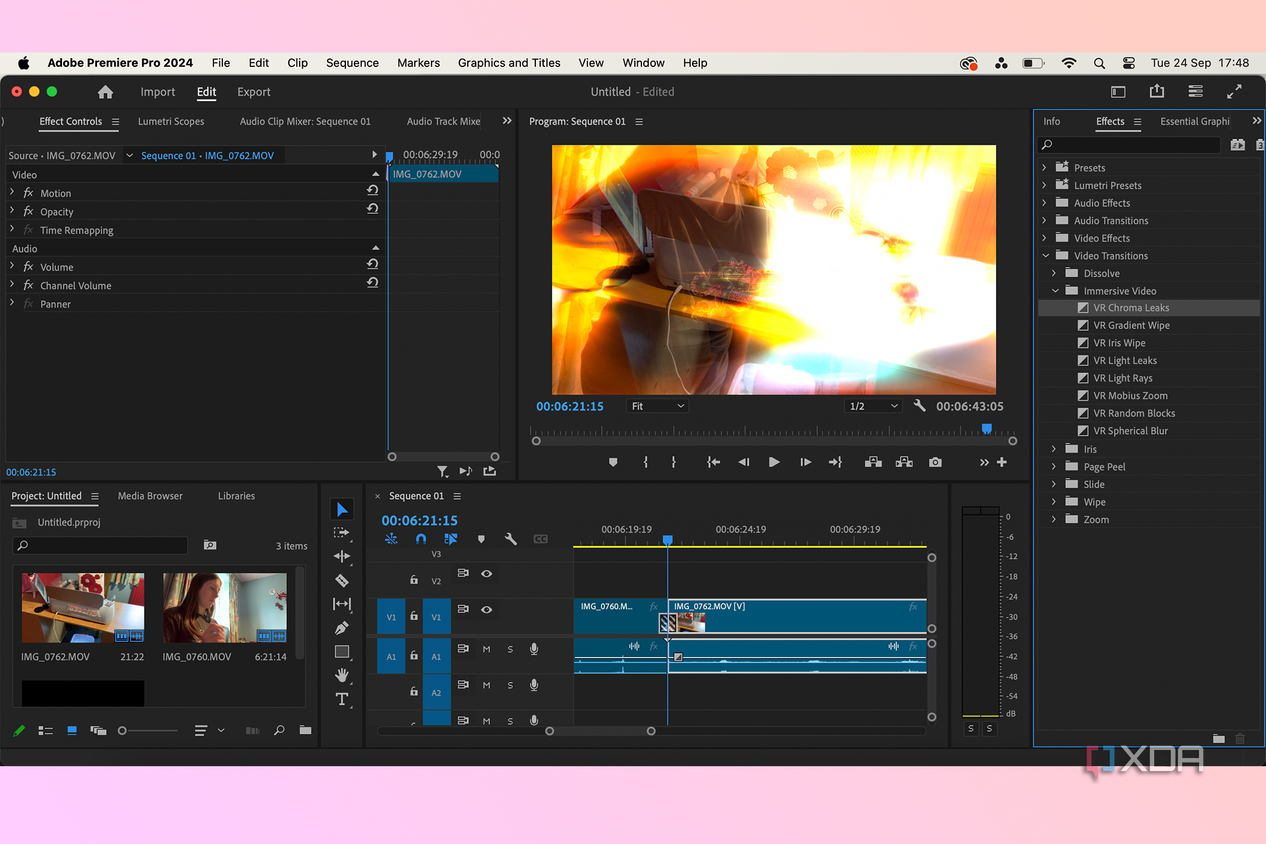Image resolution: width=1266 pixels, height=844 pixels.
Task: Open the Export workspace
Action: pyautogui.click(x=254, y=92)
